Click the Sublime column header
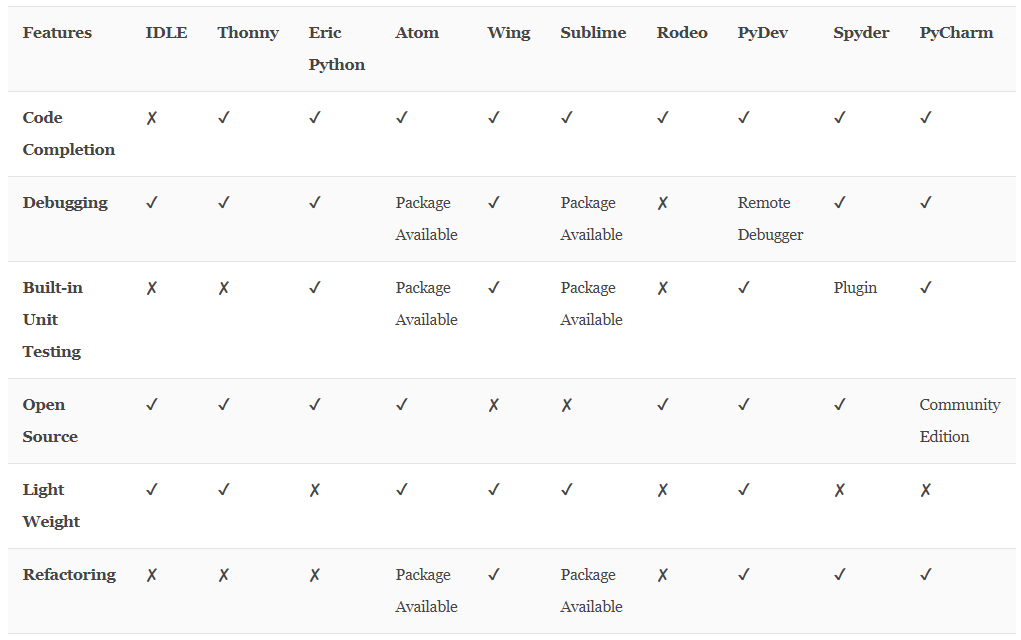 click(x=593, y=33)
